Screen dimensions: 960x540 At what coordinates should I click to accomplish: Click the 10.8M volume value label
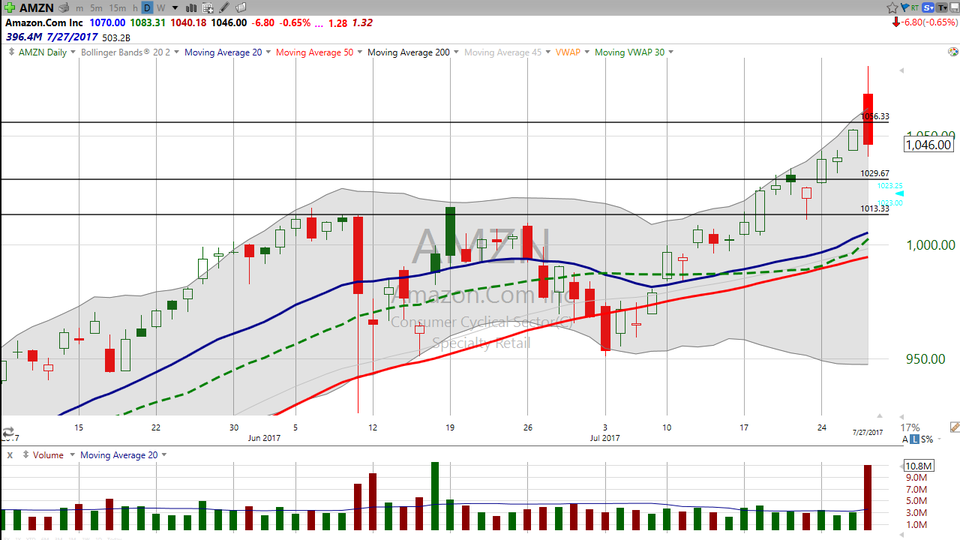(x=919, y=466)
